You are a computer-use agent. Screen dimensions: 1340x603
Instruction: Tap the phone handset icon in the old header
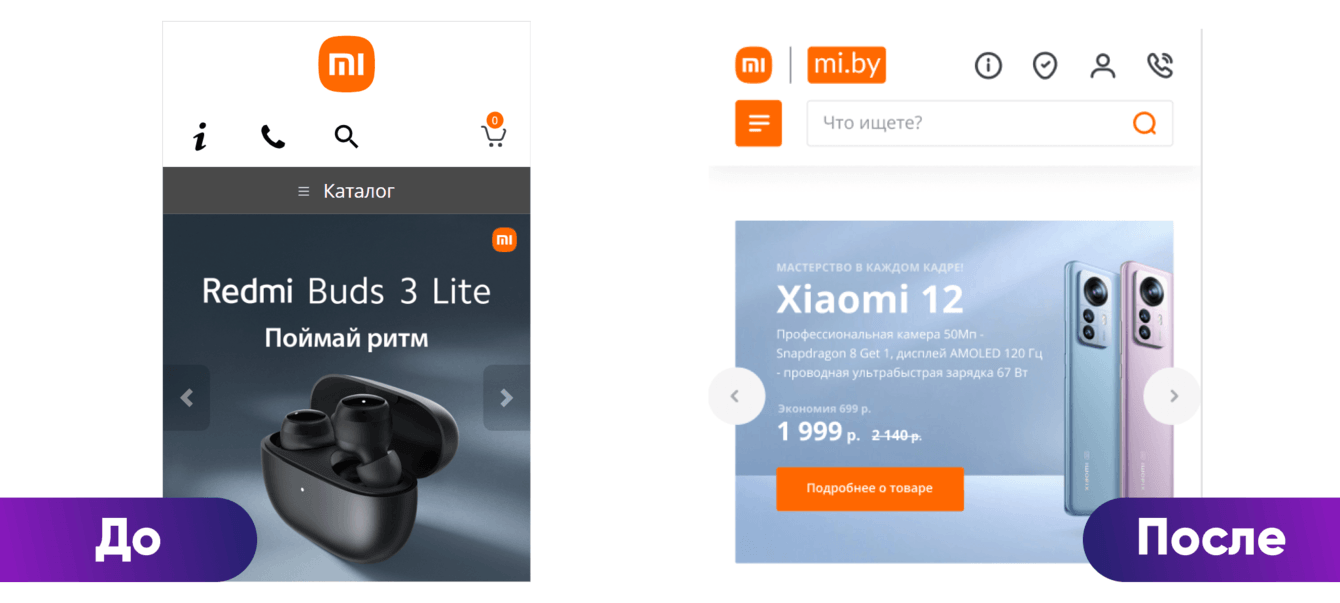pos(273,137)
